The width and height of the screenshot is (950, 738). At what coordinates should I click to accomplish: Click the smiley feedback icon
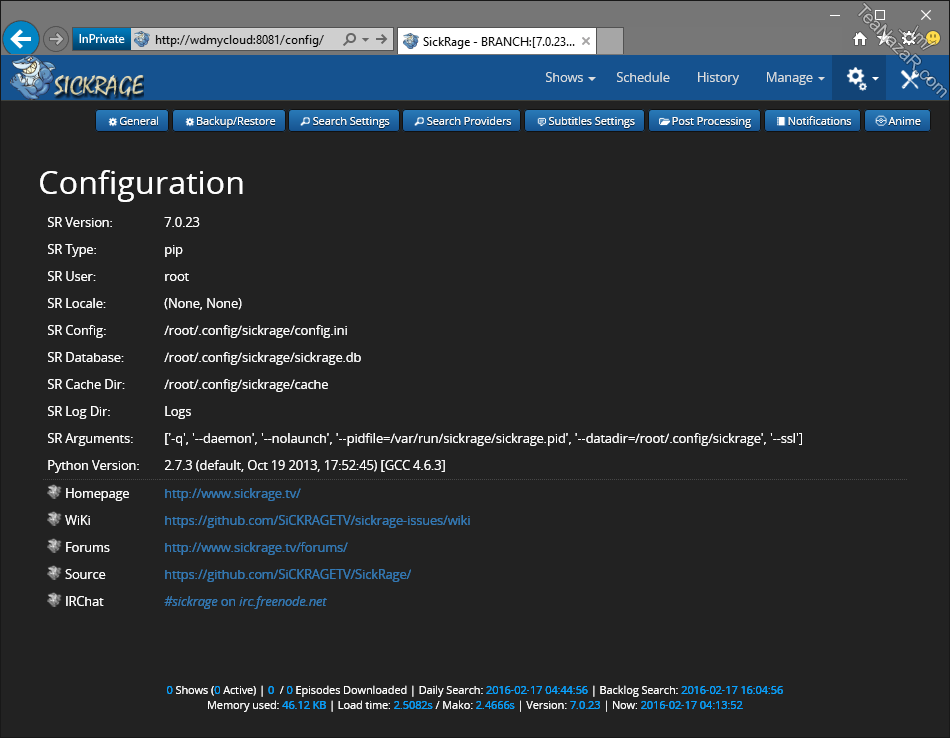tap(933, 39)
